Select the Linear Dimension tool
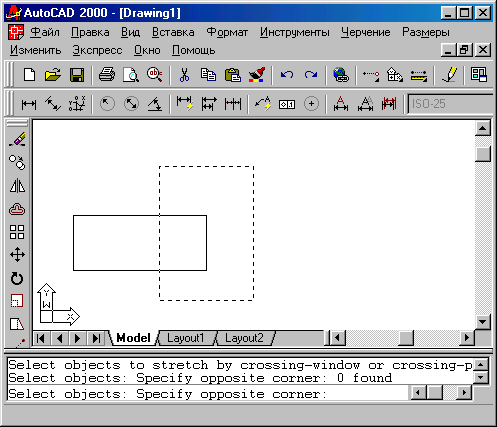 pos(29,104)
